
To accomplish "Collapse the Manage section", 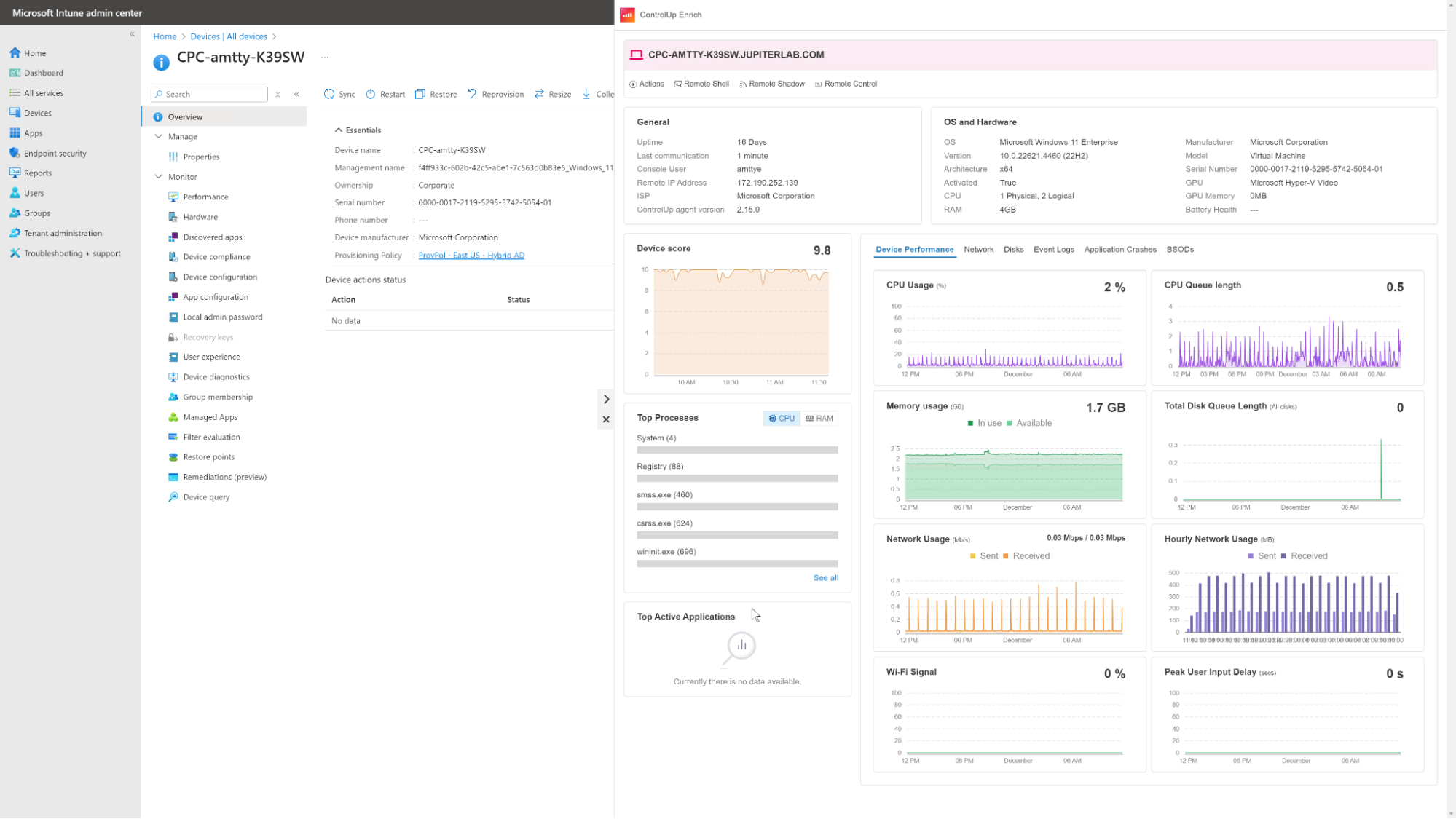I will pos(158,136).
